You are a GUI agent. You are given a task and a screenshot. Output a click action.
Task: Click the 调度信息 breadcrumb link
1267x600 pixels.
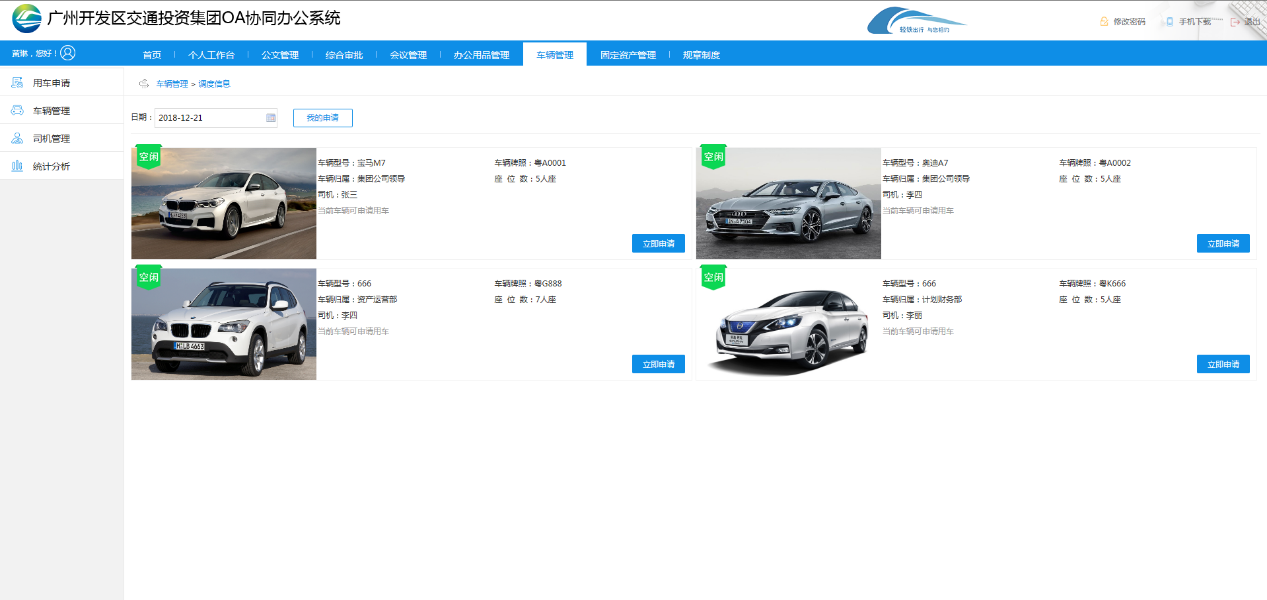(214, 84)
